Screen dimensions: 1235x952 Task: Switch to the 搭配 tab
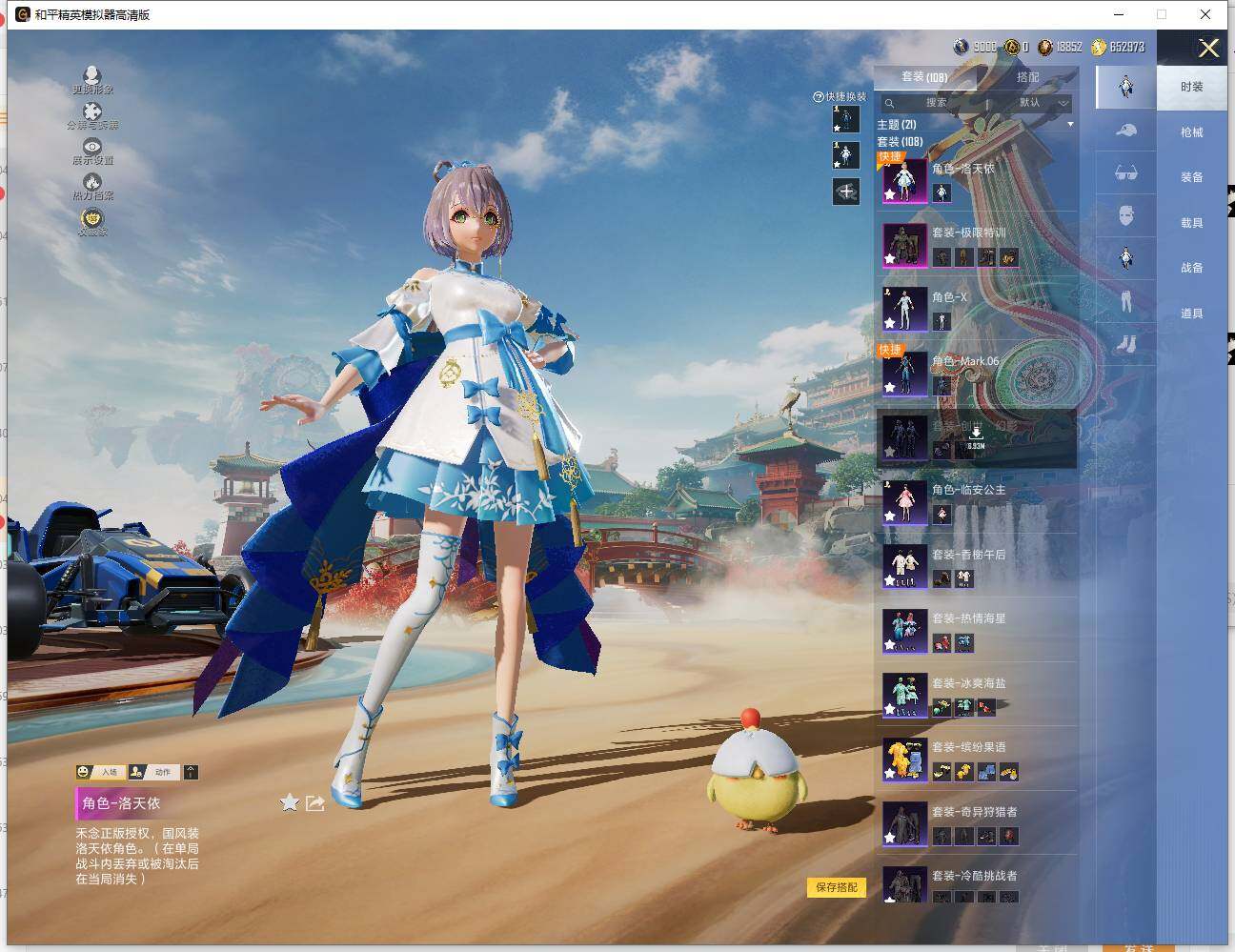coord(1027,77)
